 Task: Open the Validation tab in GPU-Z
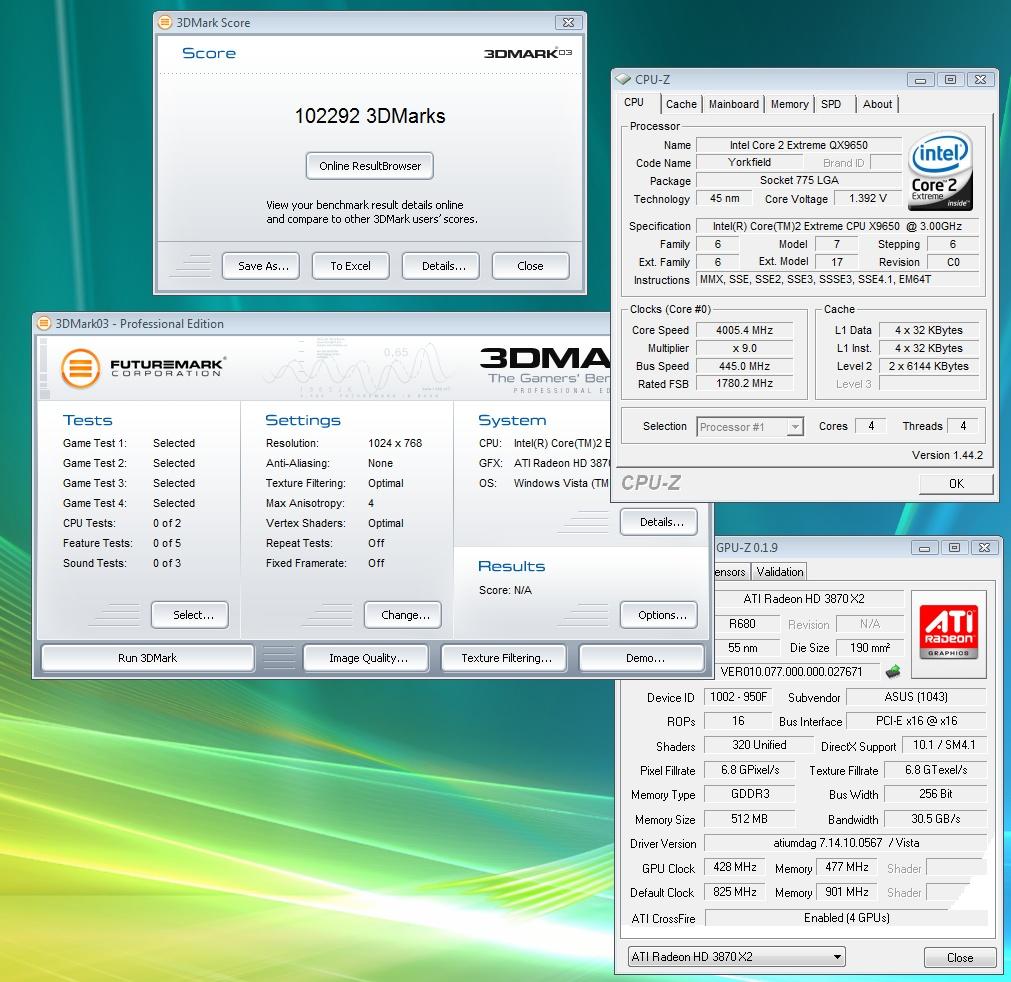coord(780,572)
